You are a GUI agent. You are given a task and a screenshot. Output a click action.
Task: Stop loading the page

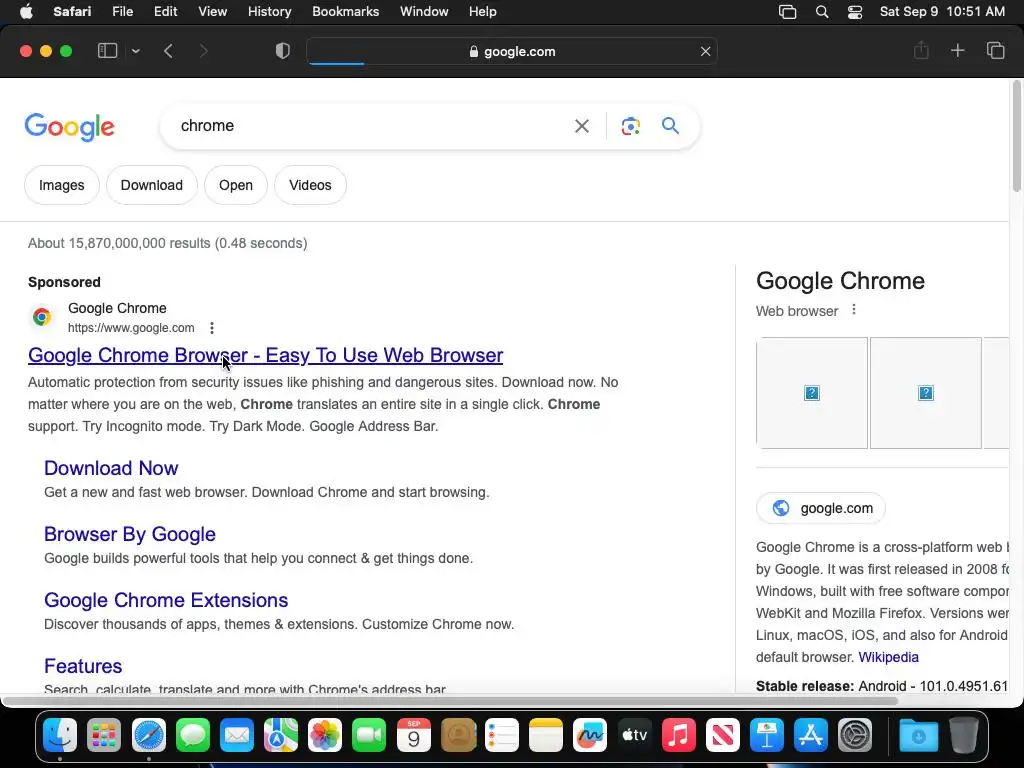click(705, 51)
